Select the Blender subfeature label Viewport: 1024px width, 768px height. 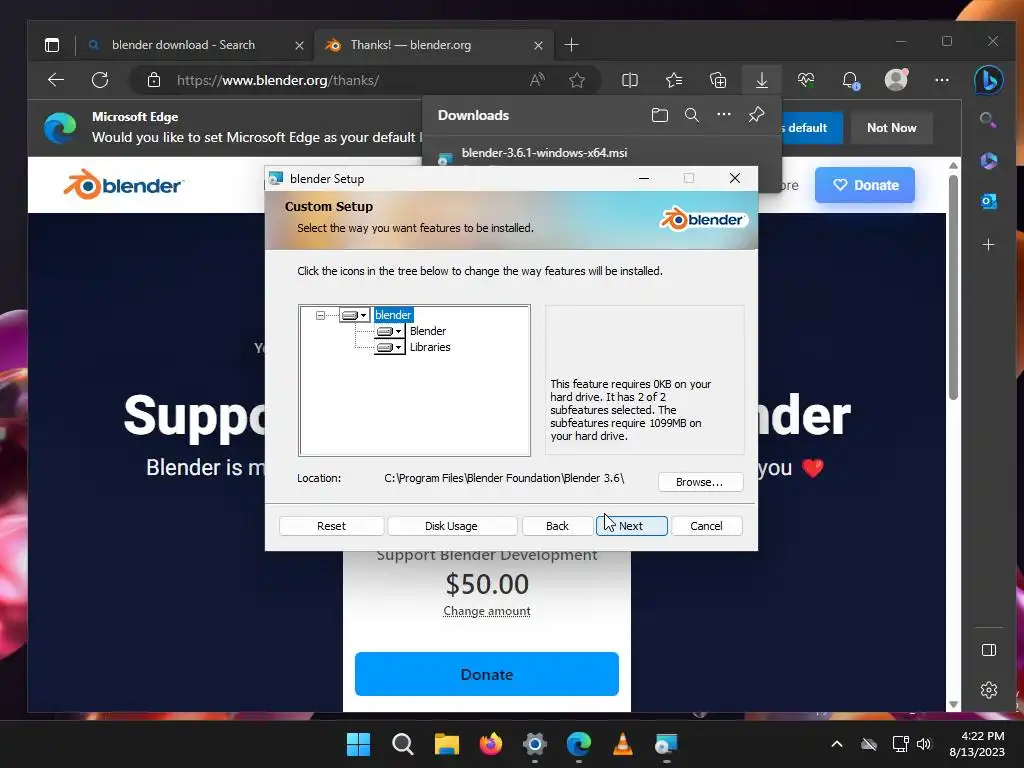pyautogui.click(x=428, y=331)
